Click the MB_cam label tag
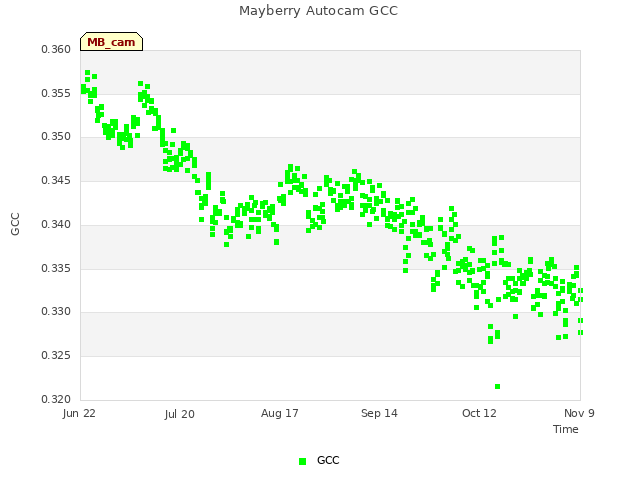Screen dimensions: 640x480 click(x=111, y=42)
